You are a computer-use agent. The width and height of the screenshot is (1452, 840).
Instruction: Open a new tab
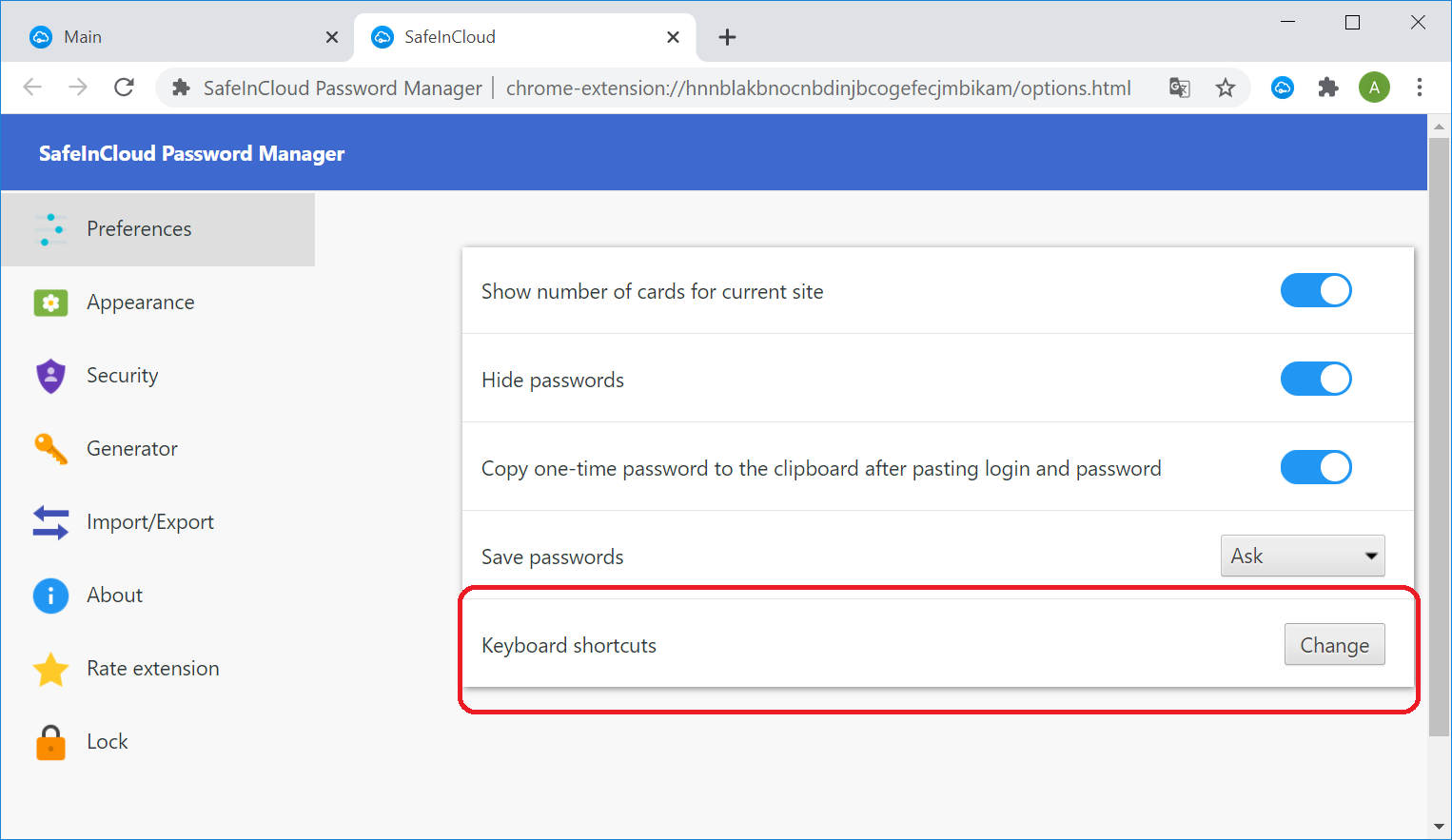pos(727,37)
